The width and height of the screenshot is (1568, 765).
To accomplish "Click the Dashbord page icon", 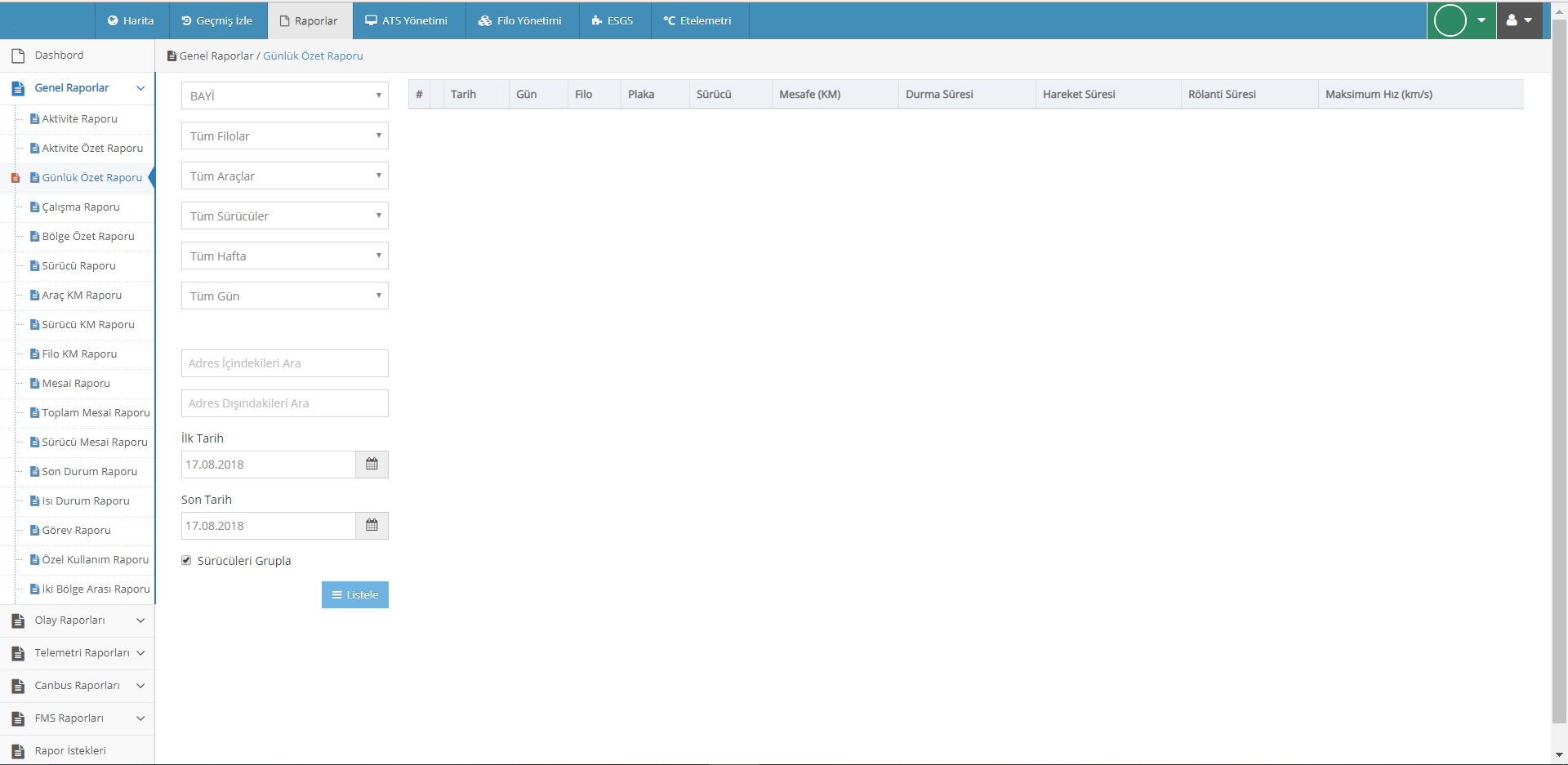I will click(x=18, y=56).
